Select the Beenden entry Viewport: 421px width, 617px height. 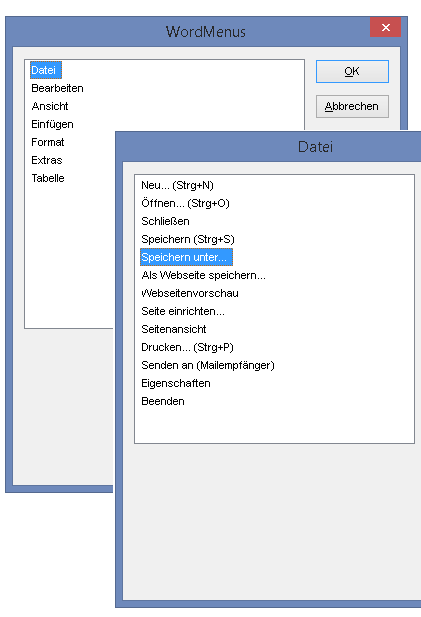tap(162, 401)
